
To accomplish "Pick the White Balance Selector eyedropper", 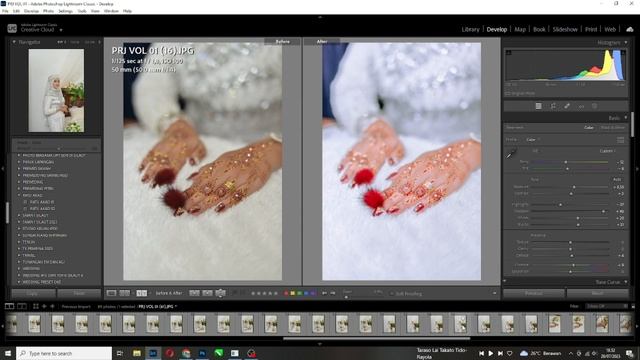I will click(x=511, y=154).
